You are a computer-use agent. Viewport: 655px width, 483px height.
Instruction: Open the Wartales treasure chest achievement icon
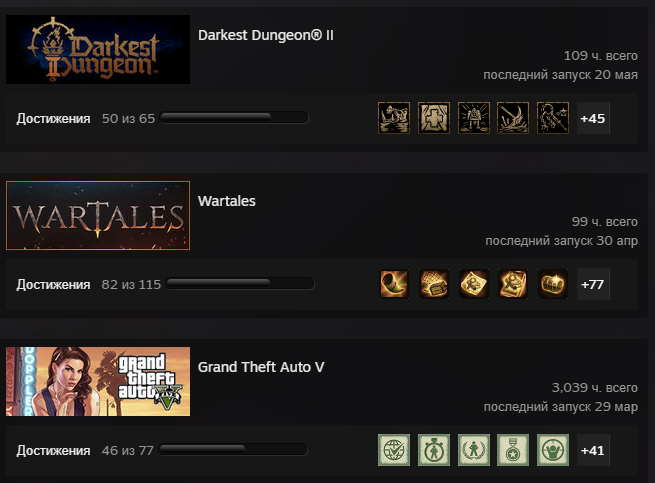(x=553, y=284)
